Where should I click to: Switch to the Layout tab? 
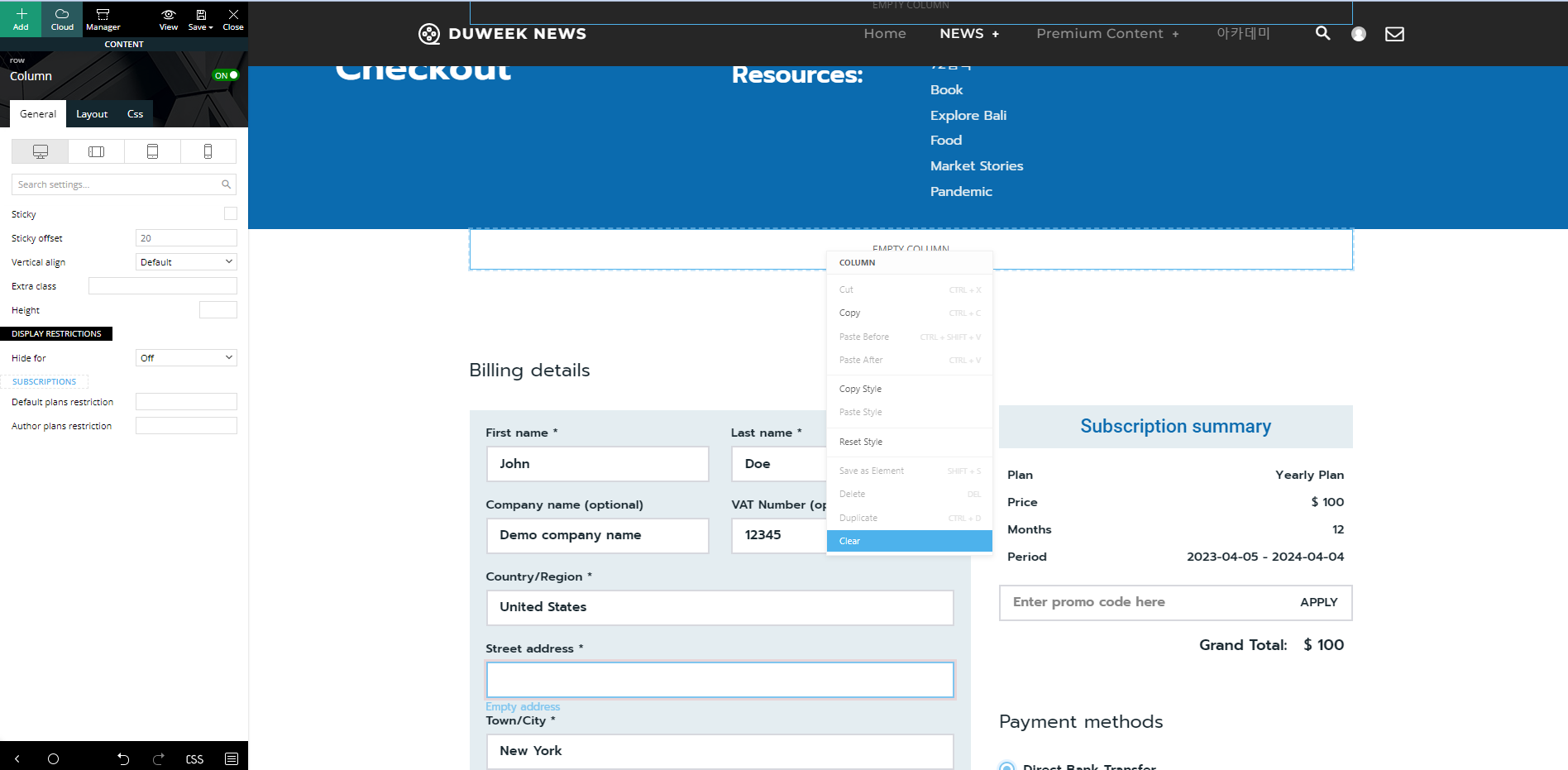(92, 114)
